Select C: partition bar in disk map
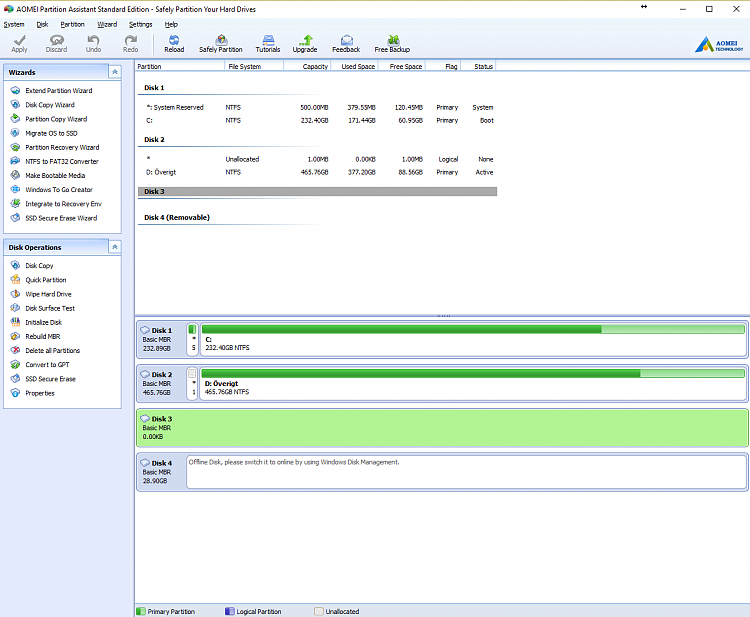 473,339
